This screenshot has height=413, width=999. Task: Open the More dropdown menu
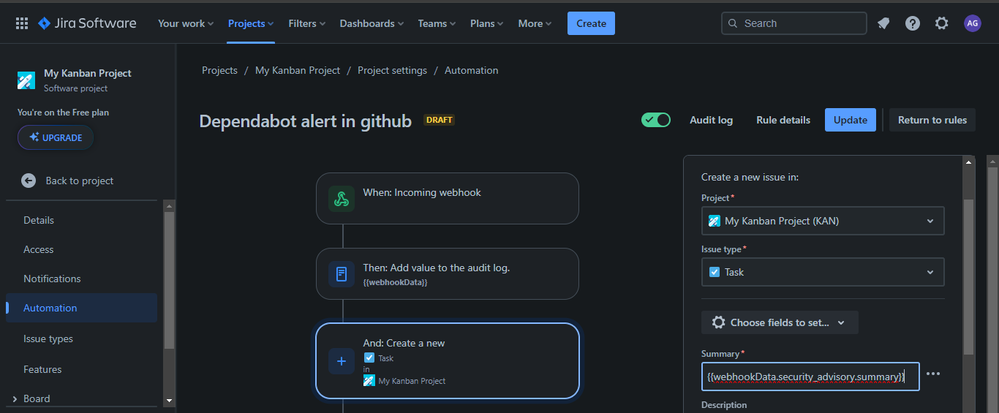tap(535, 24)
